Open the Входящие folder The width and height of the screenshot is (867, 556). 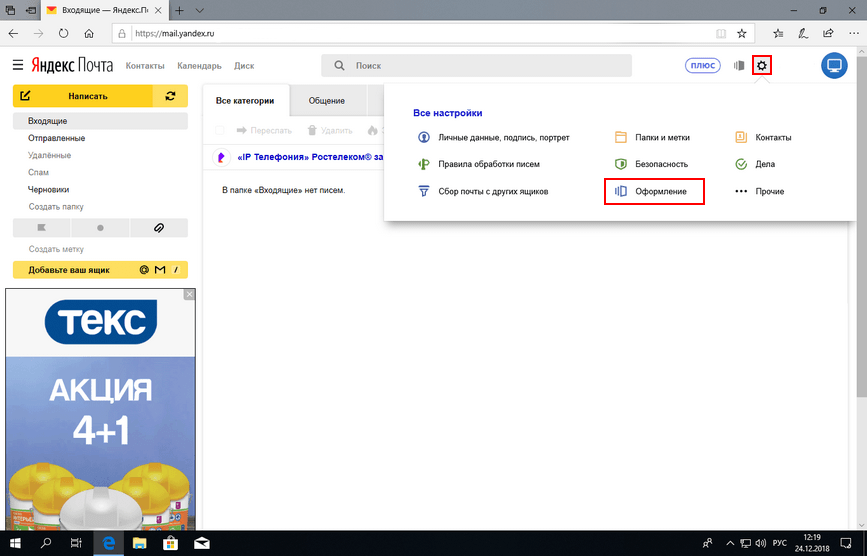coord(100,120)
